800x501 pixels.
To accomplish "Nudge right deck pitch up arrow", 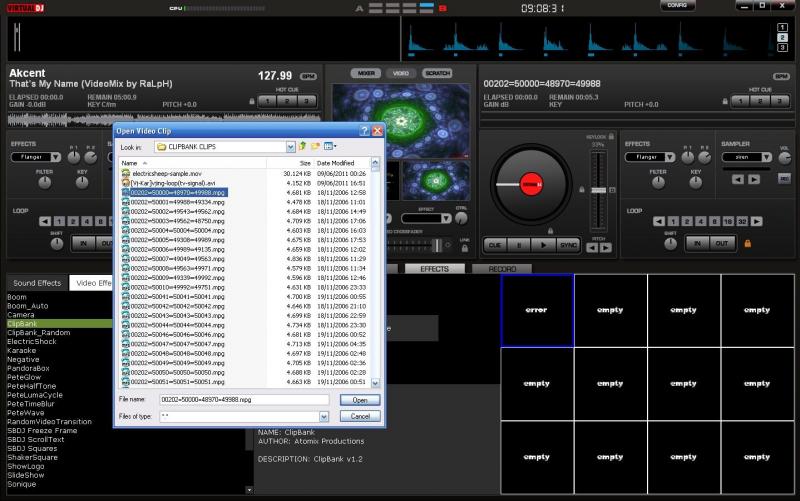I will (606, 248).
